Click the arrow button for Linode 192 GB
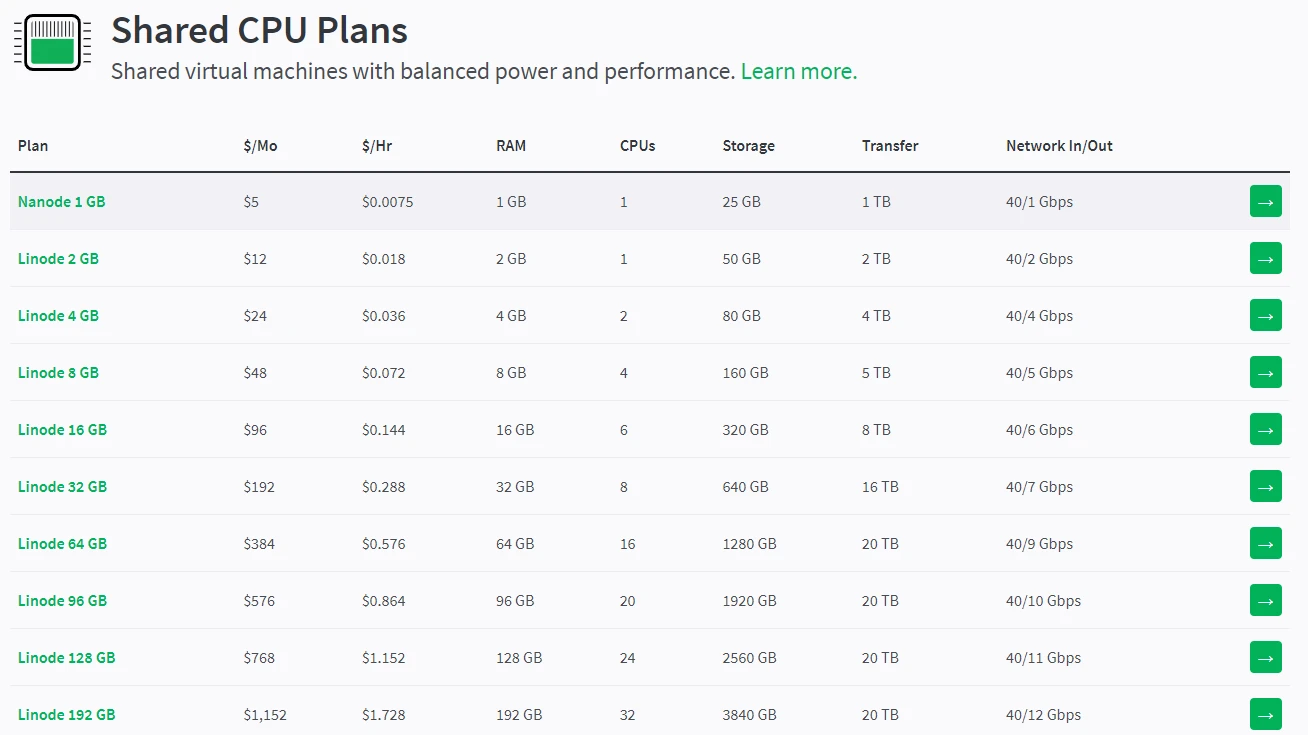Screen dimensions: 1308x735 pyautogui.click(x=1265, y=714)
